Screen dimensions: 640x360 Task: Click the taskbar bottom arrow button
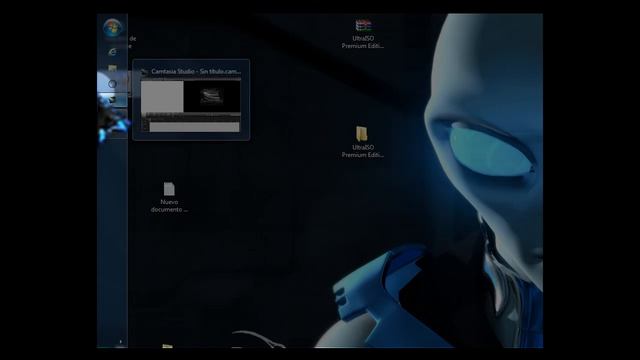point(120,342)
